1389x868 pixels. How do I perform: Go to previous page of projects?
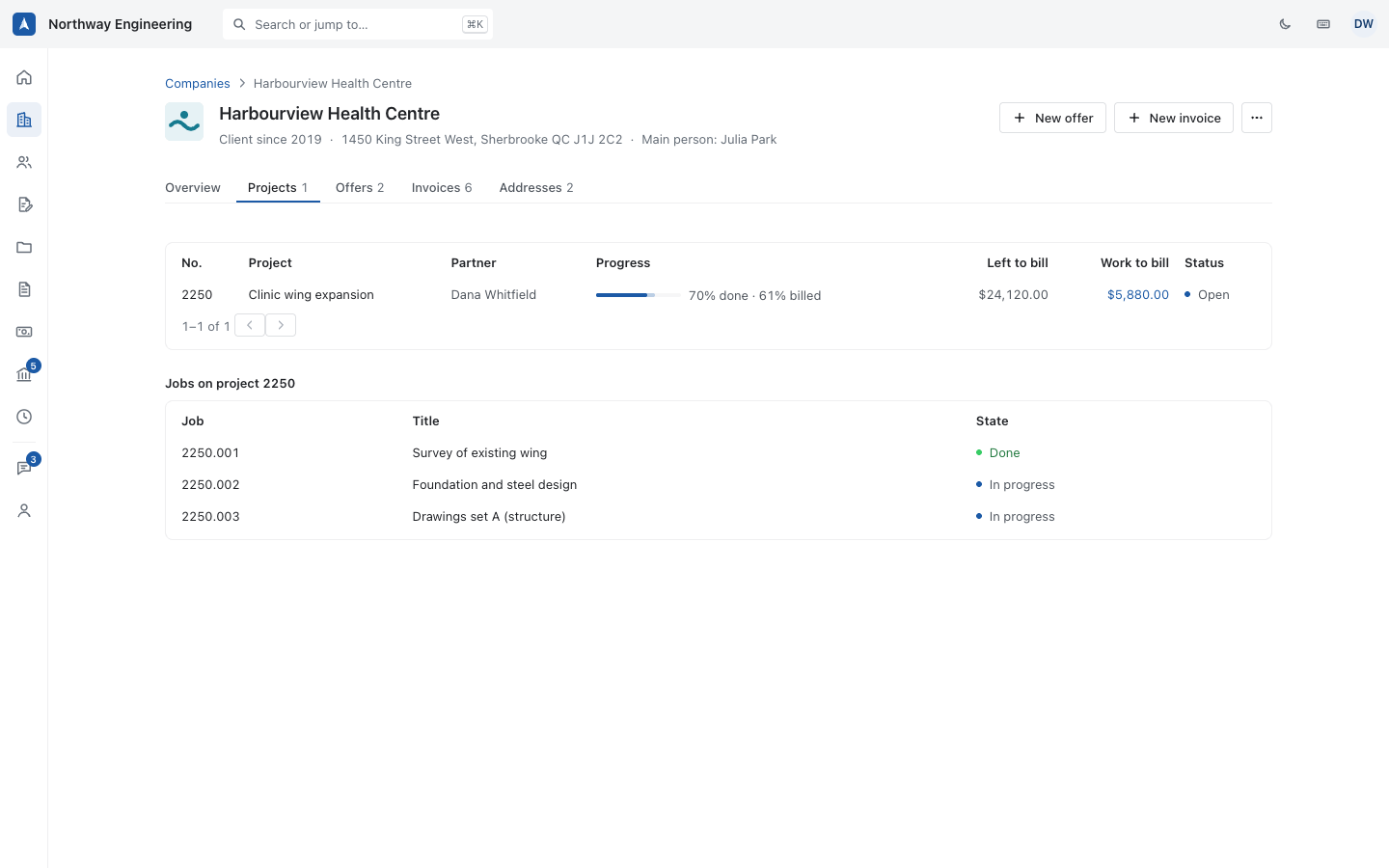[x=250, y=325]
